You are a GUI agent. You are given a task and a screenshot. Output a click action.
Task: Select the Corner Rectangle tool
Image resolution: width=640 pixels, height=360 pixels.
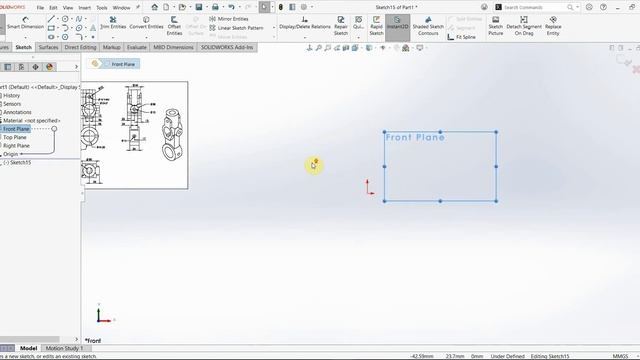51,28
